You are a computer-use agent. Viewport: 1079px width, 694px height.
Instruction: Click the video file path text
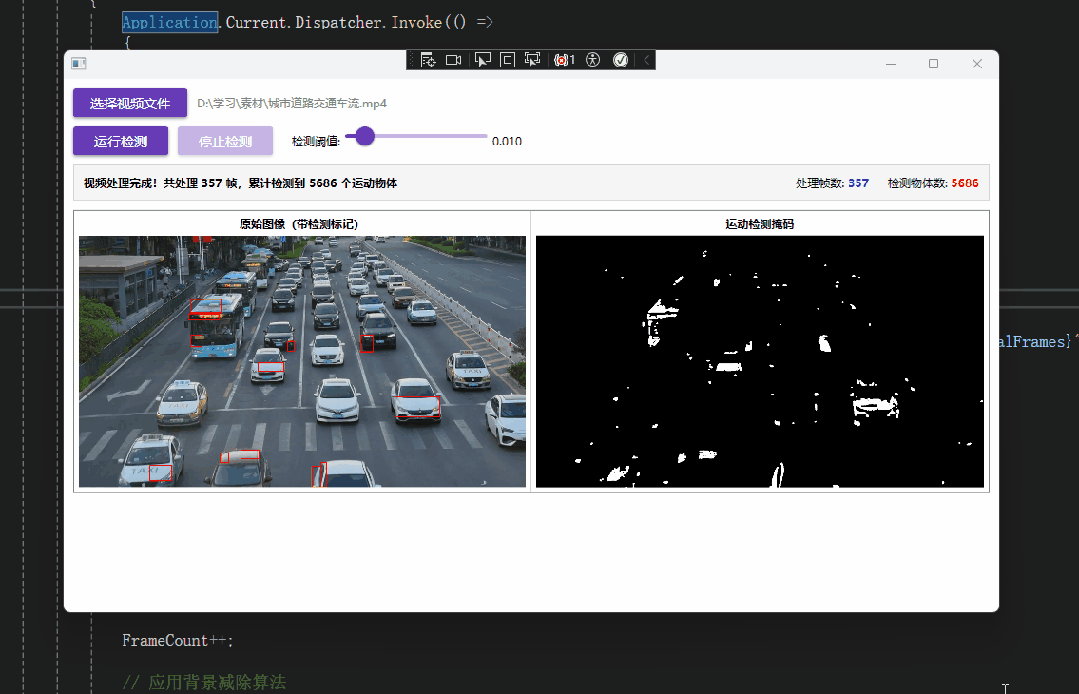(292, 103)
